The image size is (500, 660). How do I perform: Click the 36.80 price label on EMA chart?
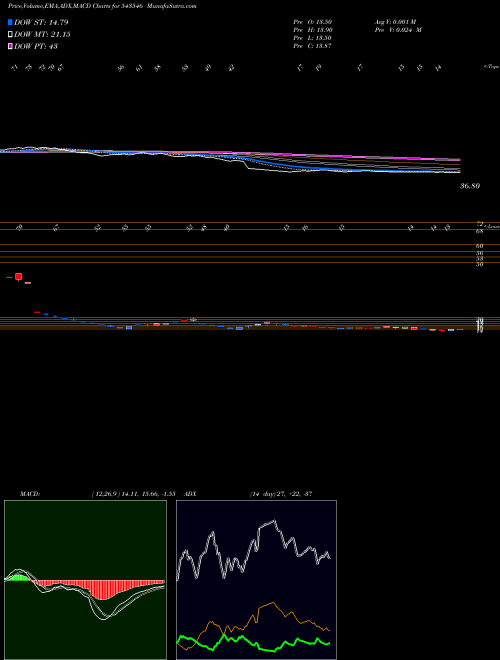click(x=470, y=186)
